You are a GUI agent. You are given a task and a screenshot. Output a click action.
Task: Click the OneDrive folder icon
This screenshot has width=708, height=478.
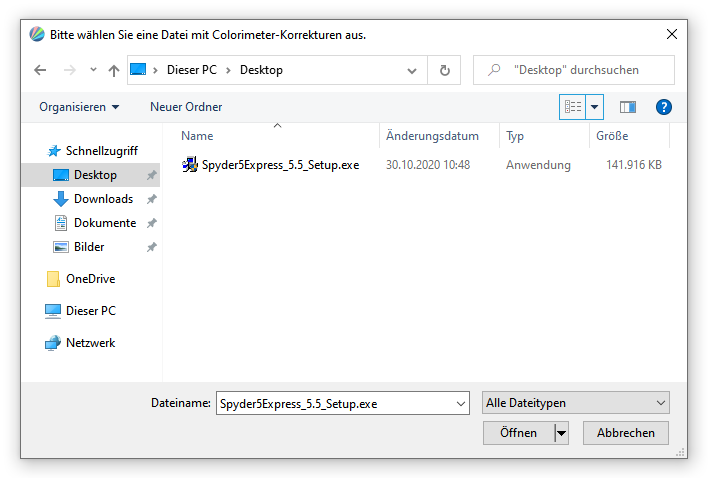pyautogui.click(x=53, y=279)
